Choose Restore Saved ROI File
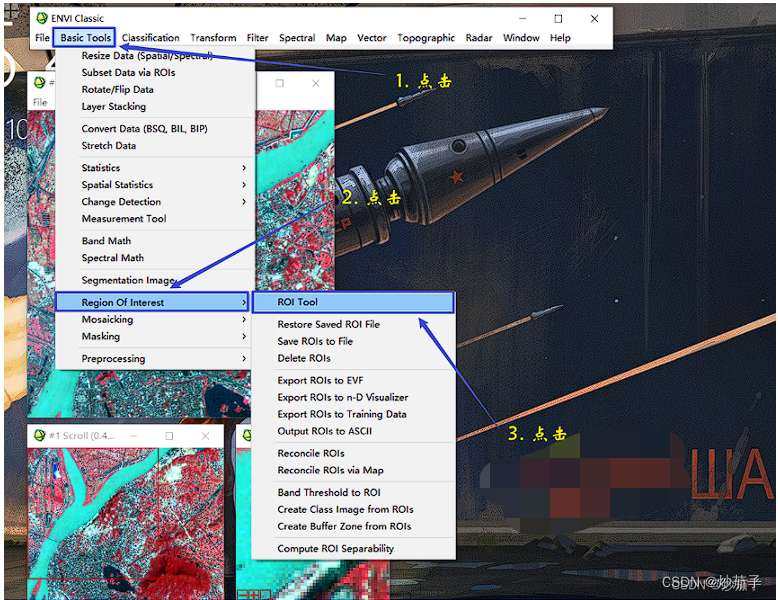This screenshot has width=778, height=600. (x=353, y=324)
